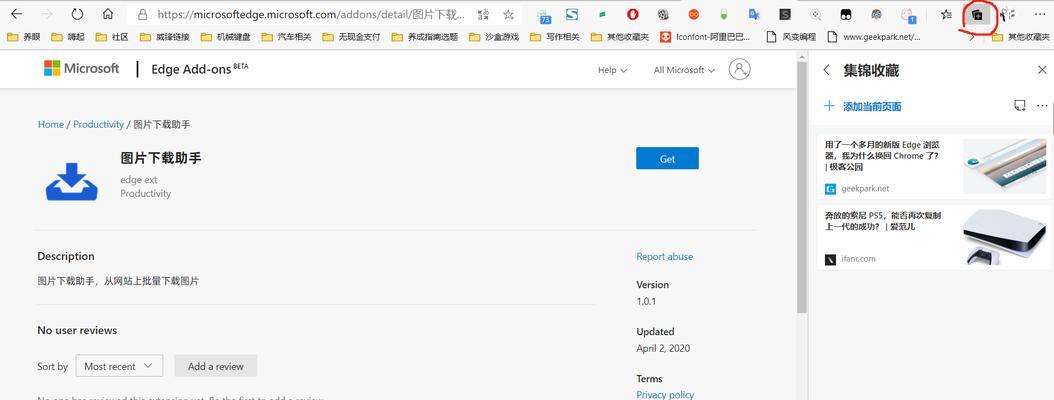The image size is (1054, 400).
Task: Click the orange round extension icon
Action: pyautogui.click(x=694, y=14)
